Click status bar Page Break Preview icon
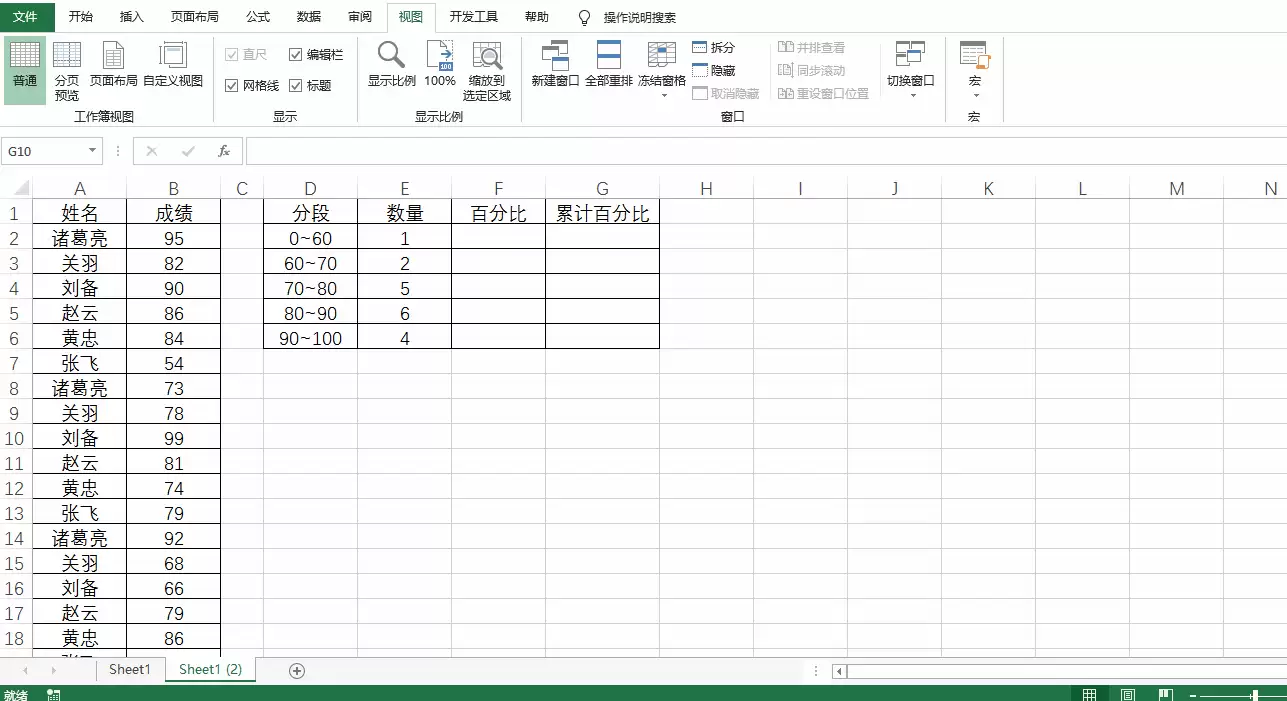 point(1165,694)
